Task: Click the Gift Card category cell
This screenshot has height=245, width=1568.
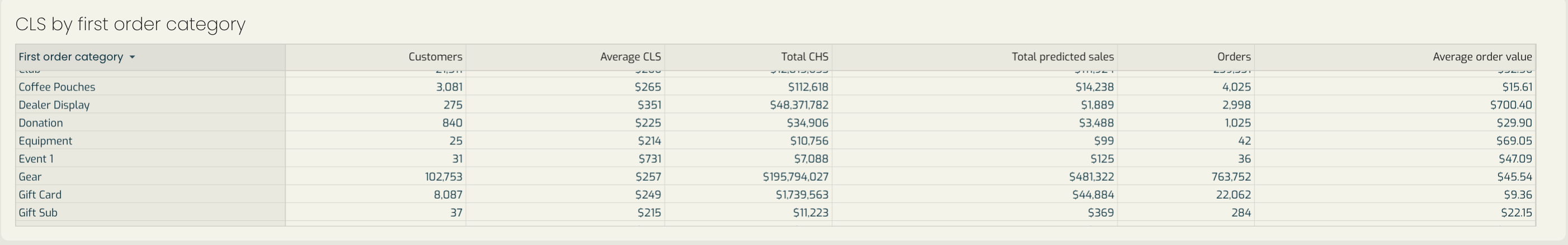Action: [x=40, y=195]
